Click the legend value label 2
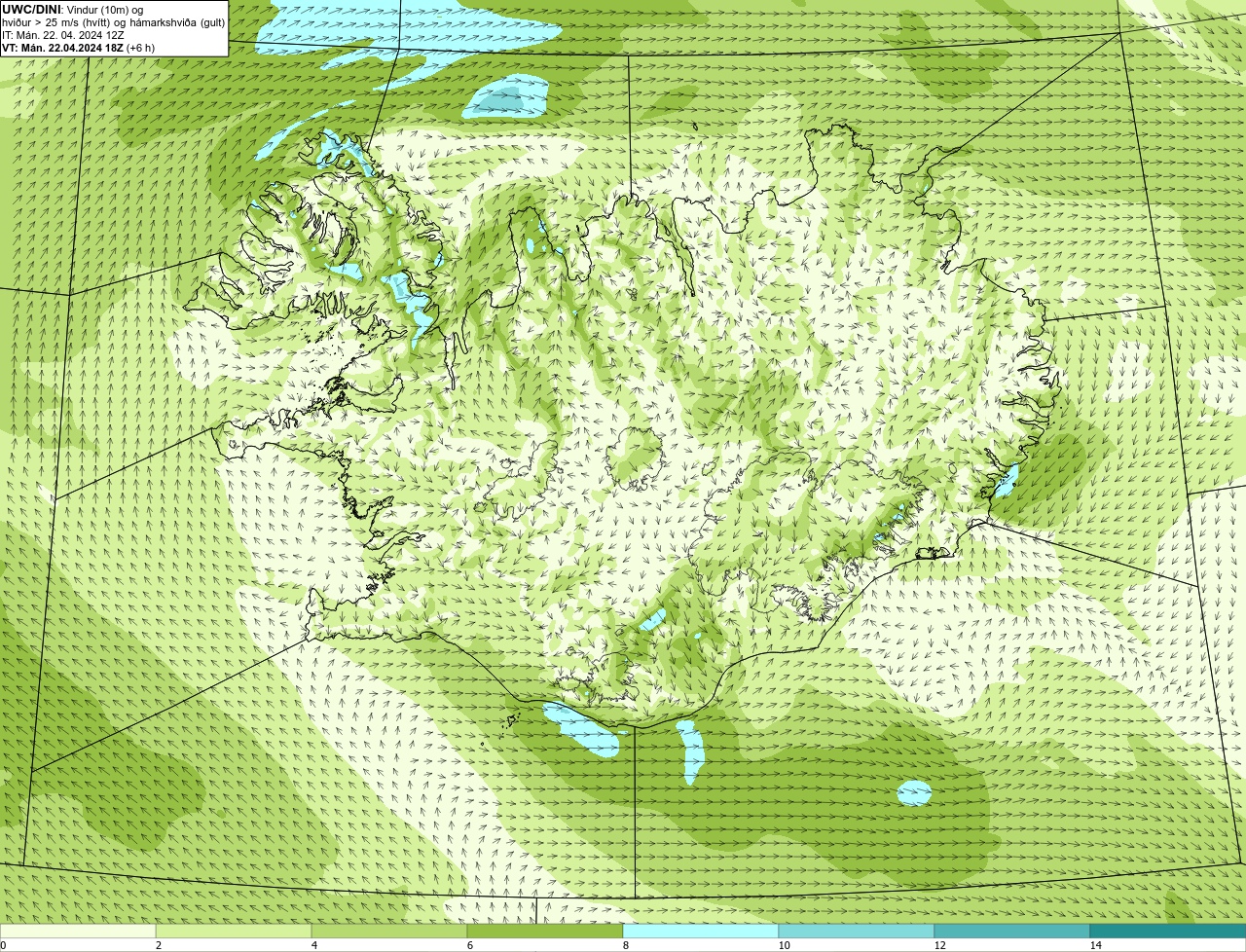The width and height of the screenshot is (1246, 952). coord(159,945)
